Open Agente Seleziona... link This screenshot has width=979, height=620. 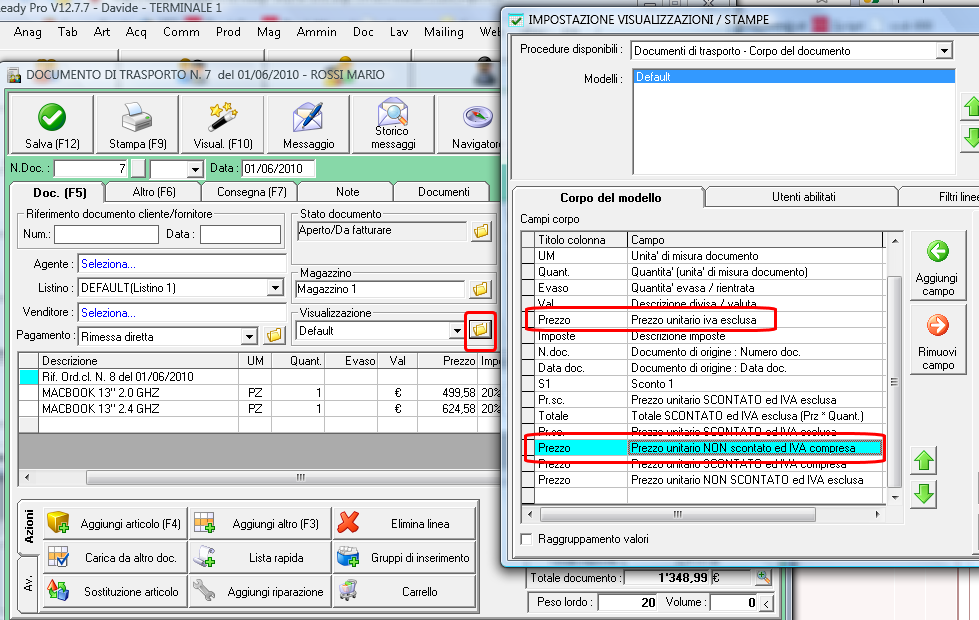pos(108,264)
